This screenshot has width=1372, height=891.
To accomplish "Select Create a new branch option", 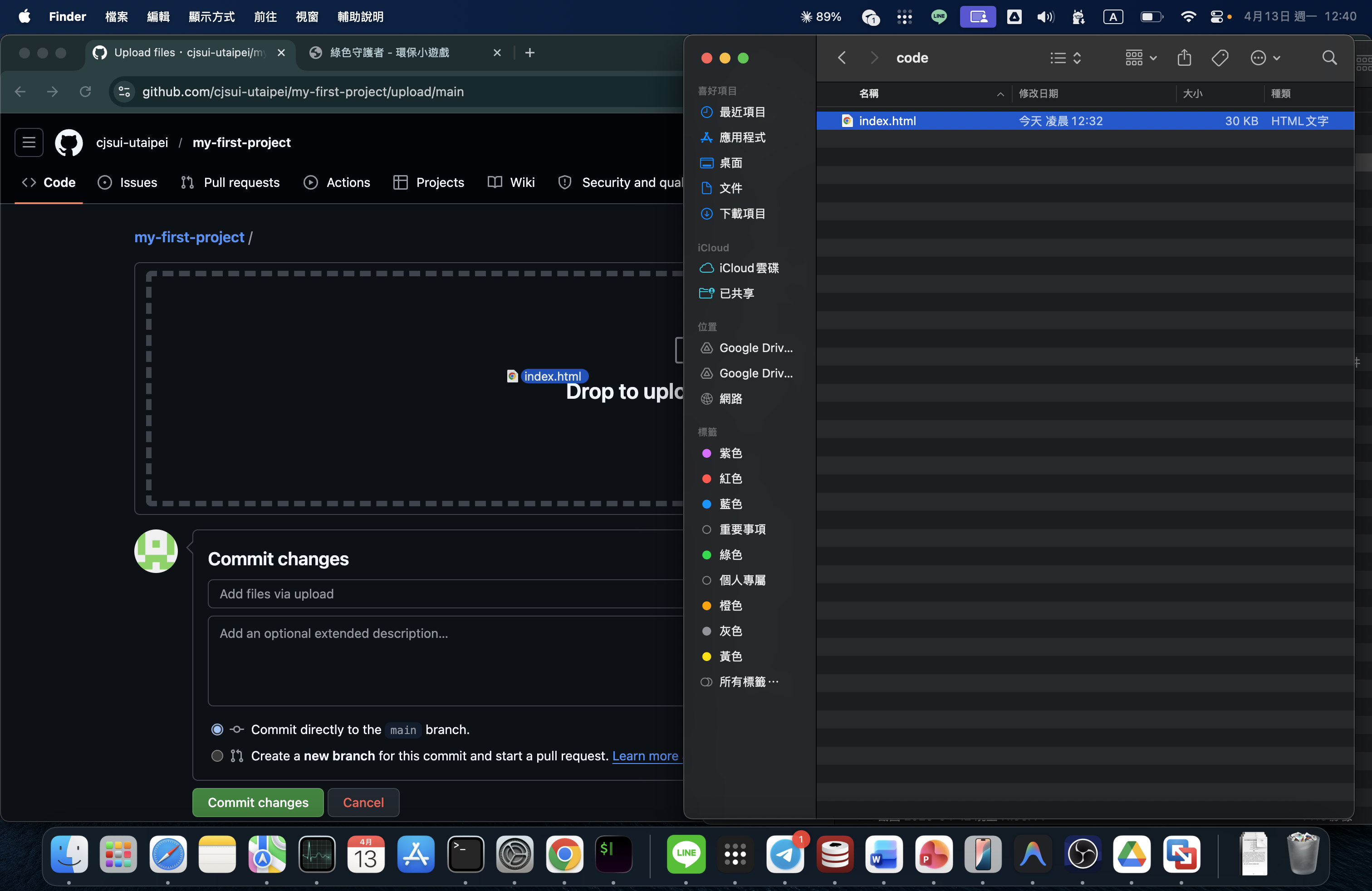I will (x=217, y=755).
